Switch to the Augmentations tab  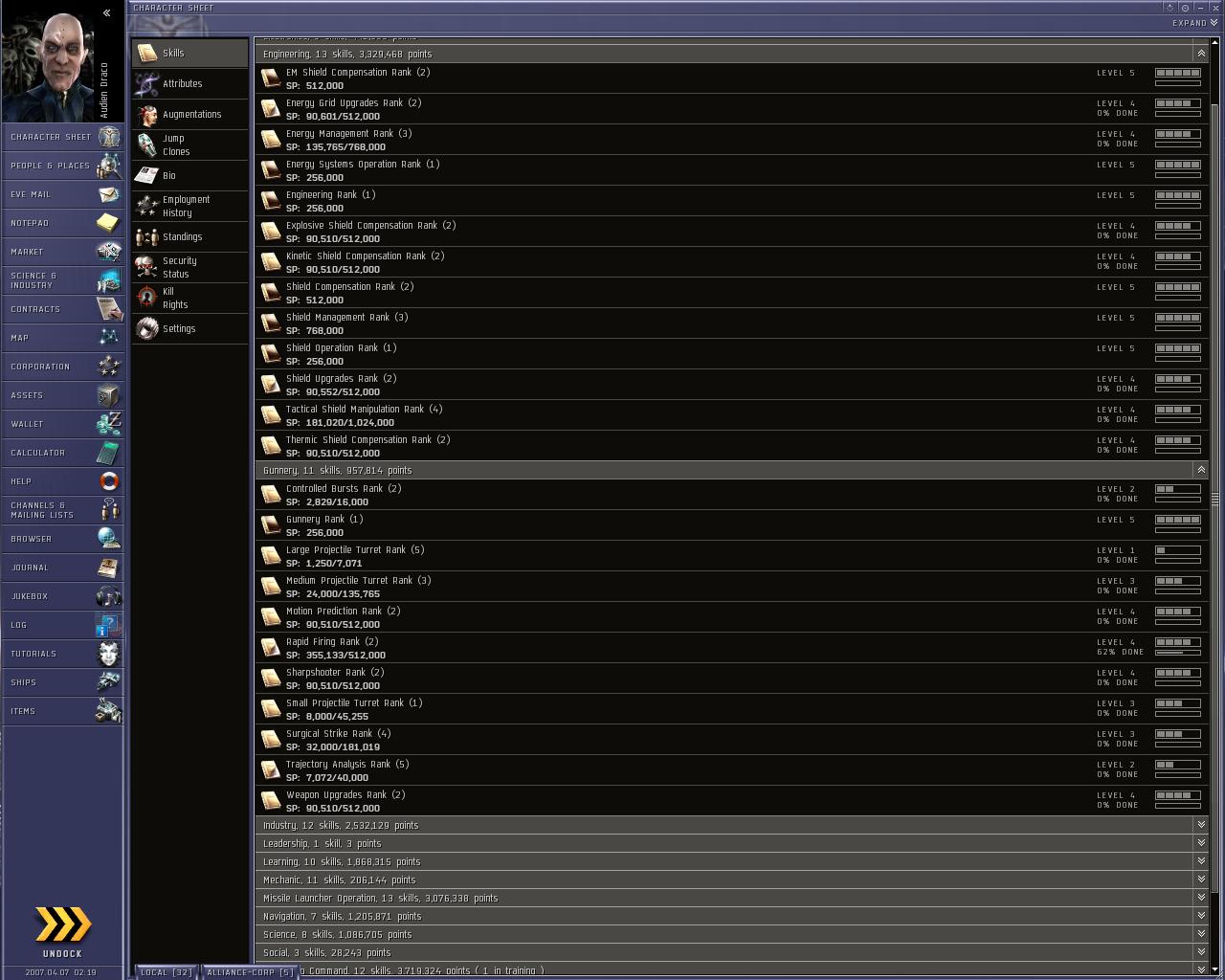pos(190,115)
